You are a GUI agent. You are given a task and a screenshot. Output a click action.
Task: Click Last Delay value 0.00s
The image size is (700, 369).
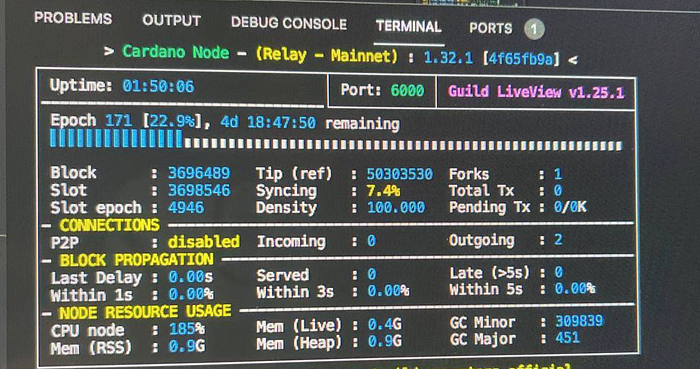(x=191, y=278)
